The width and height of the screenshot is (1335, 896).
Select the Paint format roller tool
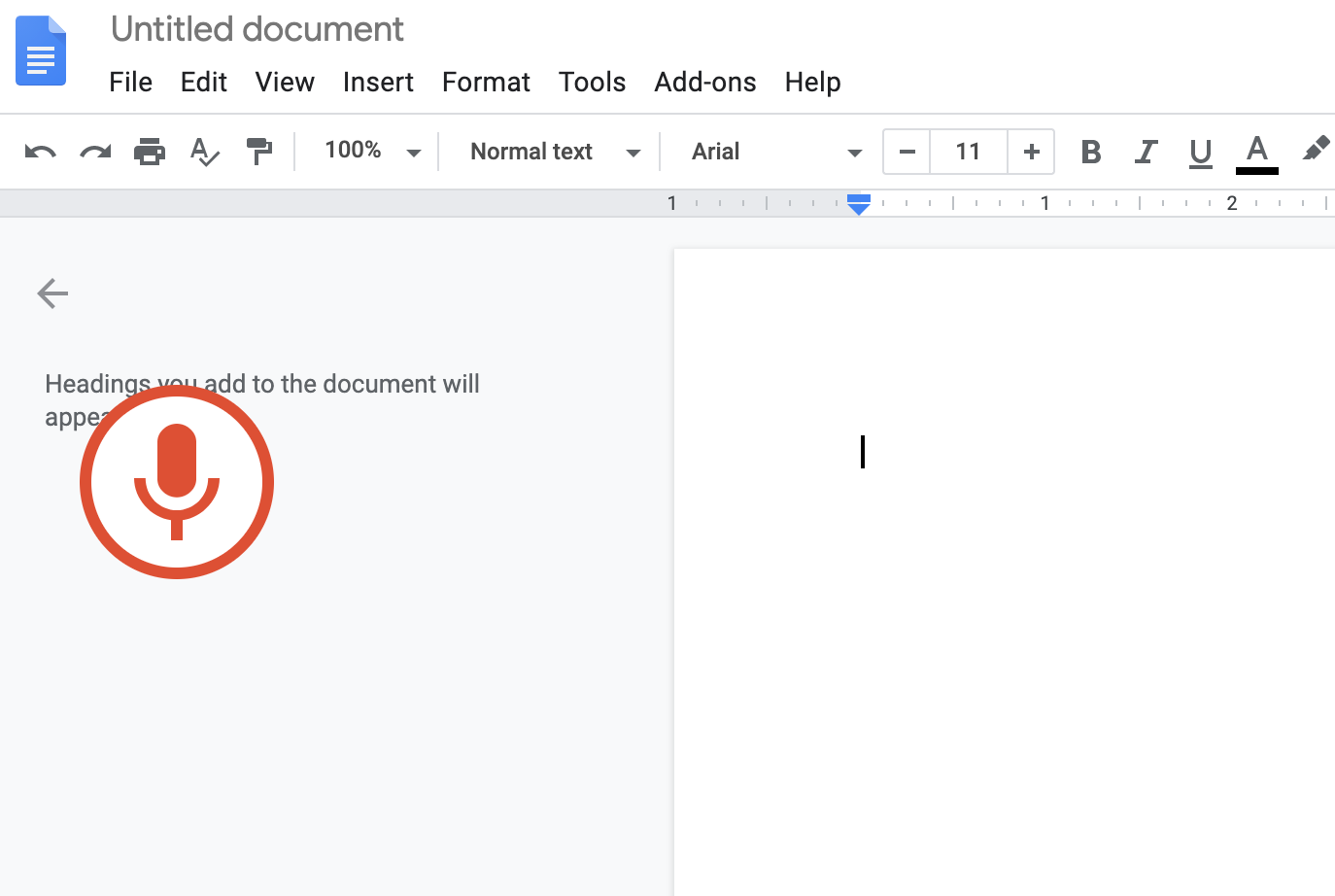(258, 152)
